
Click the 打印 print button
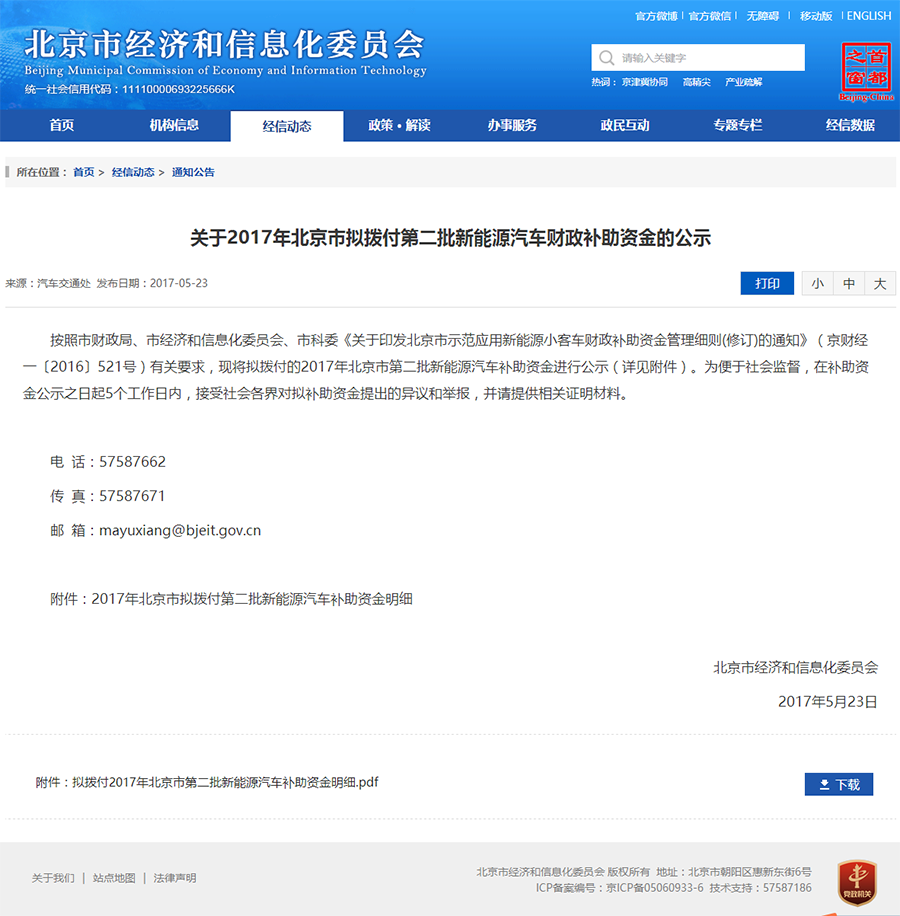point(767,284)
